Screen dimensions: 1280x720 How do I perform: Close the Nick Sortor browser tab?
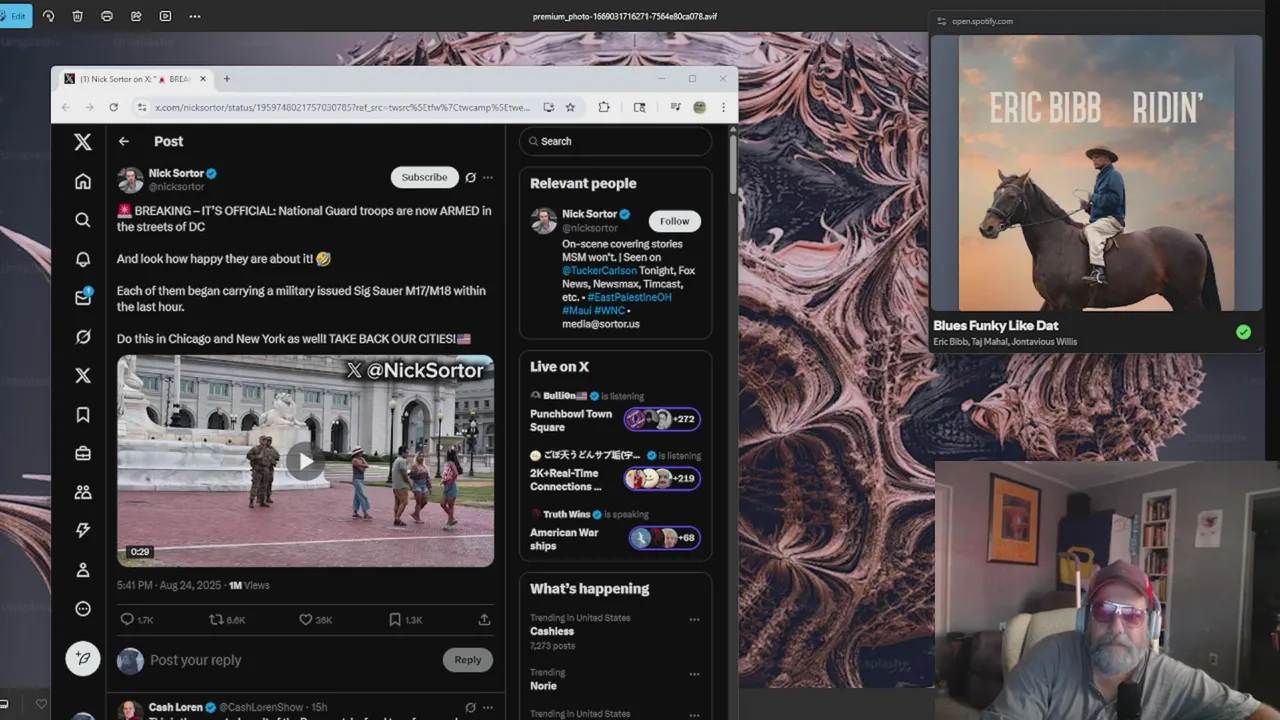click(x=203, y=79)
